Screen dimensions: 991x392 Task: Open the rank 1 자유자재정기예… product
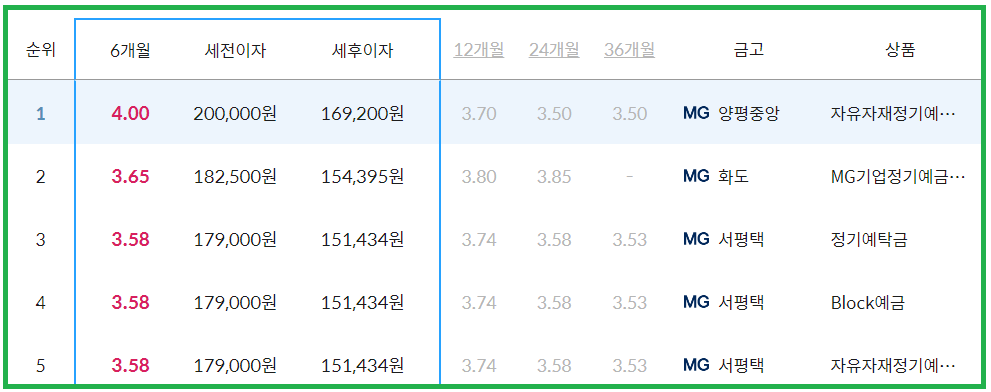click(x=893, y=114)
